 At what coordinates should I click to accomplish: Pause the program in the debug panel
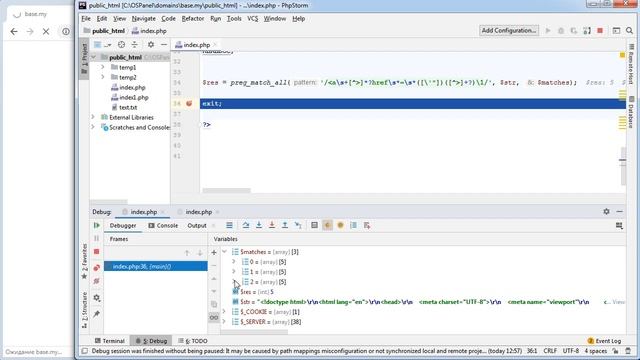pyautogui.click(x=97, y=238)
